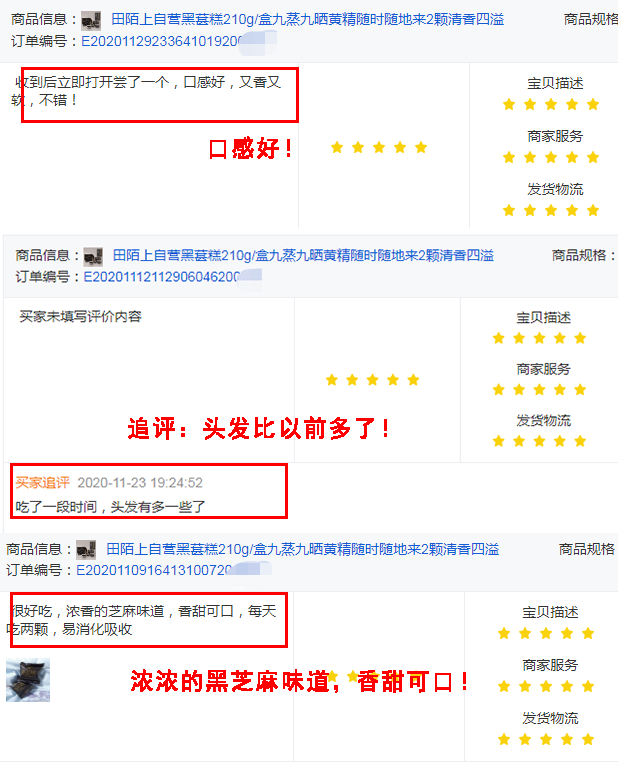Click 发货物流 stars in first review

coord(551,210)
